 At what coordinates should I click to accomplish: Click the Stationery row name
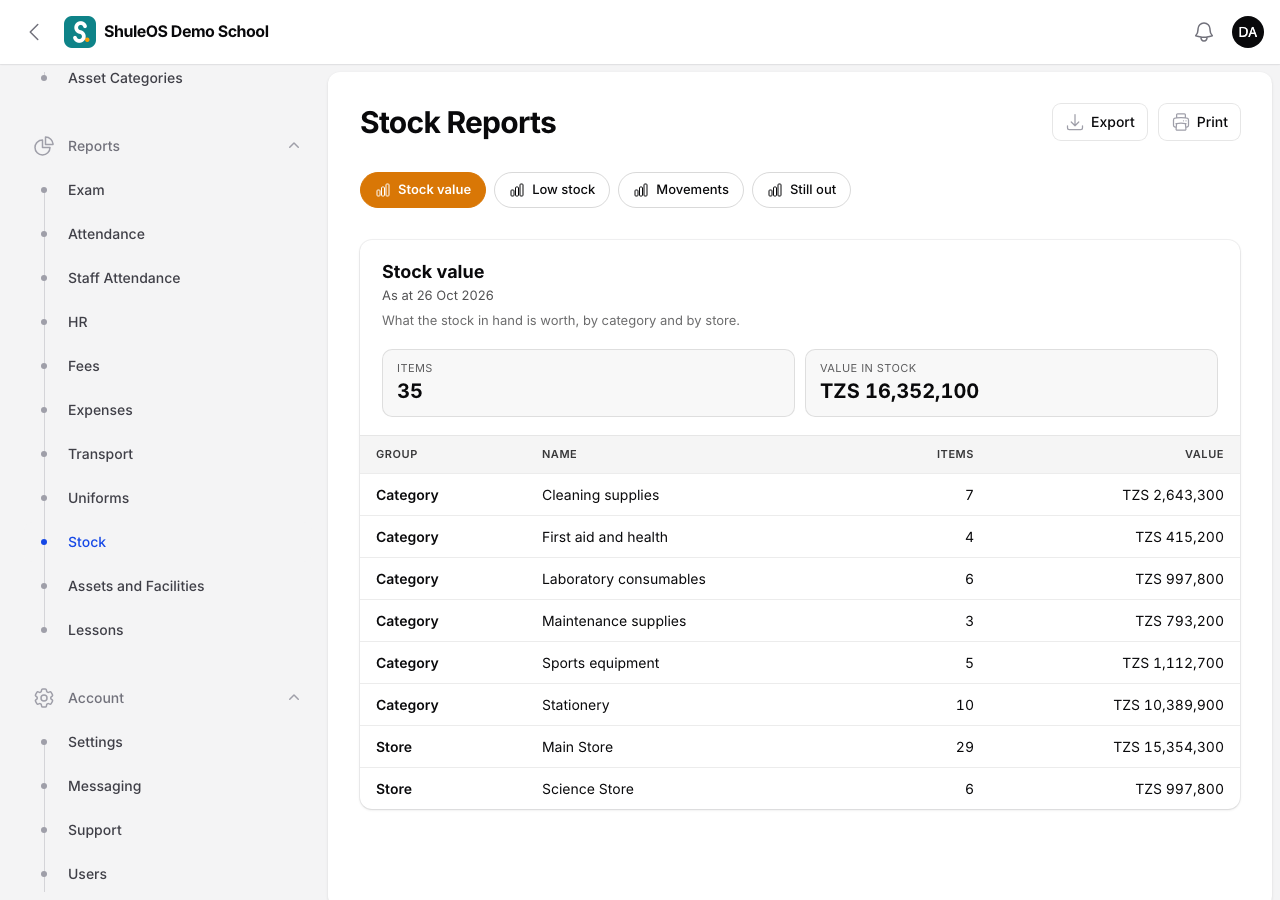point(575,705)
